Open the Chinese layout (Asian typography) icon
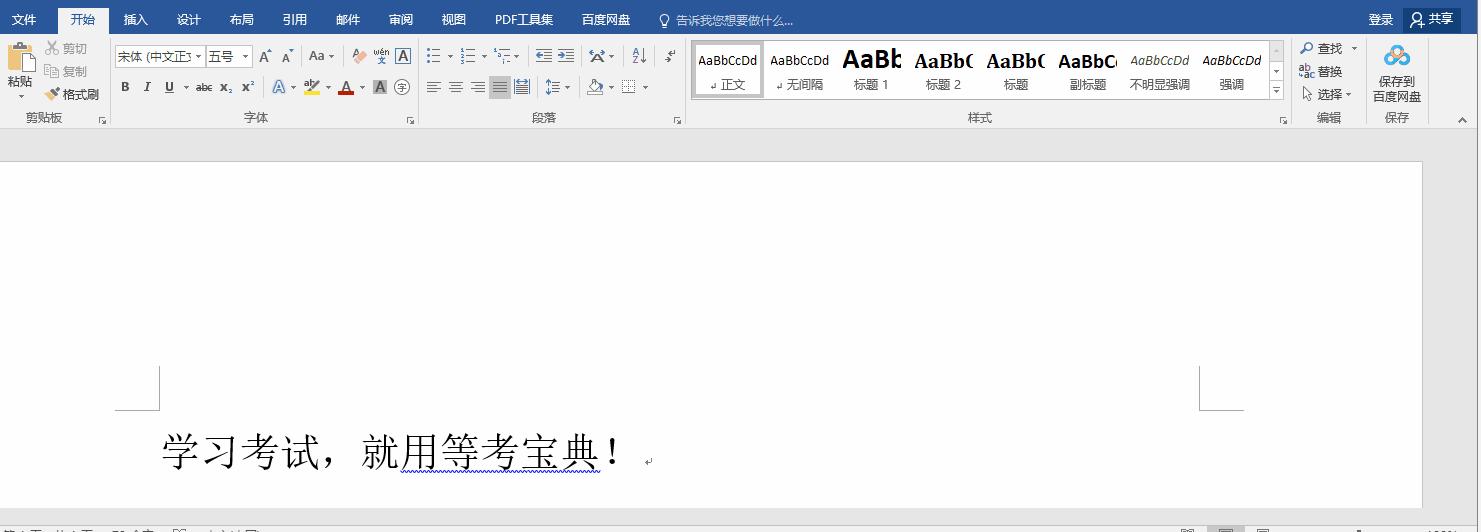 (597, 57)
